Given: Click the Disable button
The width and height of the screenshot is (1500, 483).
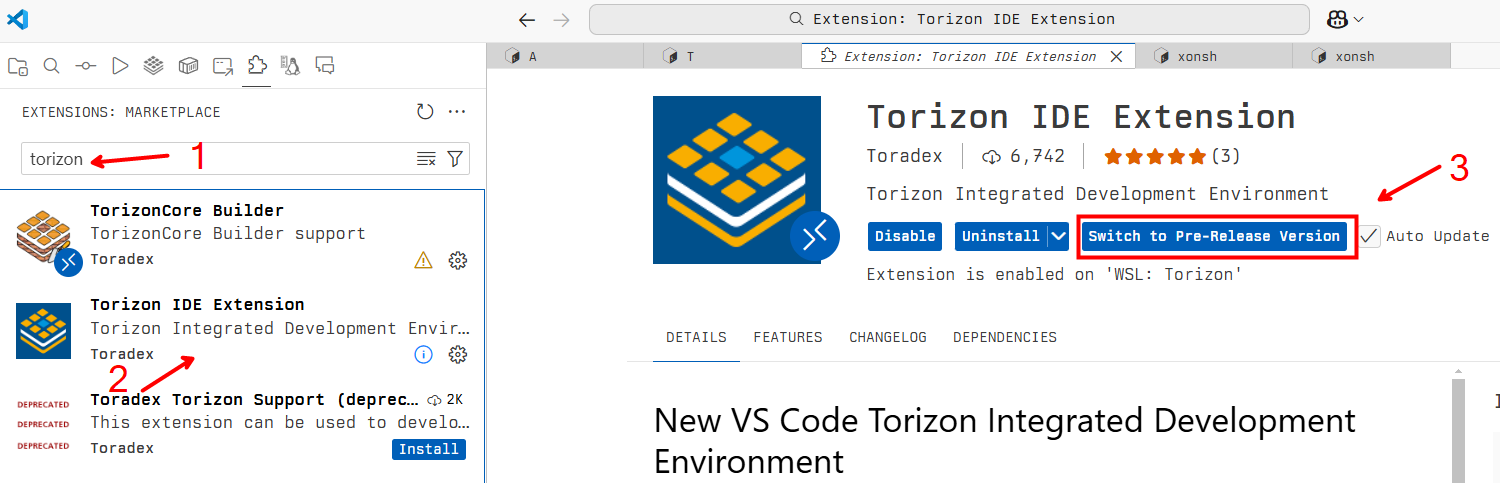Looking at the screenshot, I should (x=905, y=236).
